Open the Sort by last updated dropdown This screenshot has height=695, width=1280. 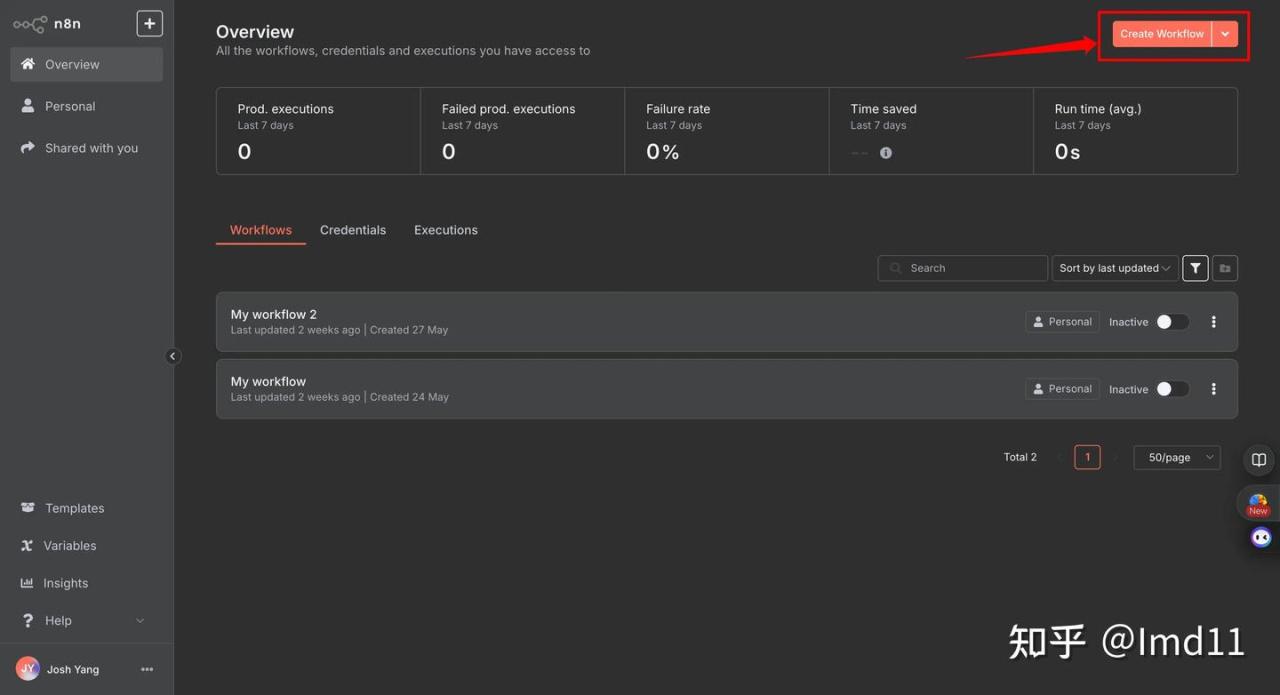(x=1114, y=268)
